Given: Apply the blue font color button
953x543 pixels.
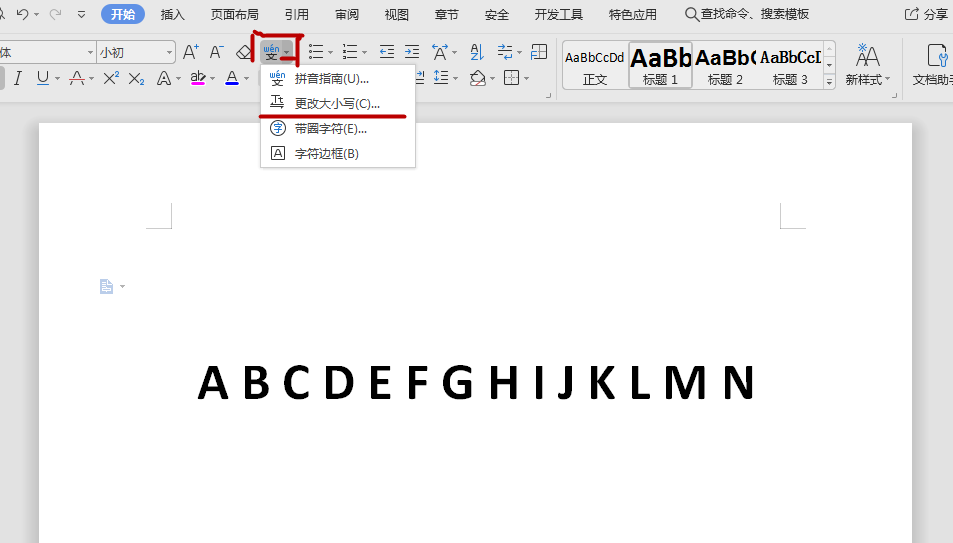Looking at the screenshot, I should pyautogui.click(x=232, y=78).
